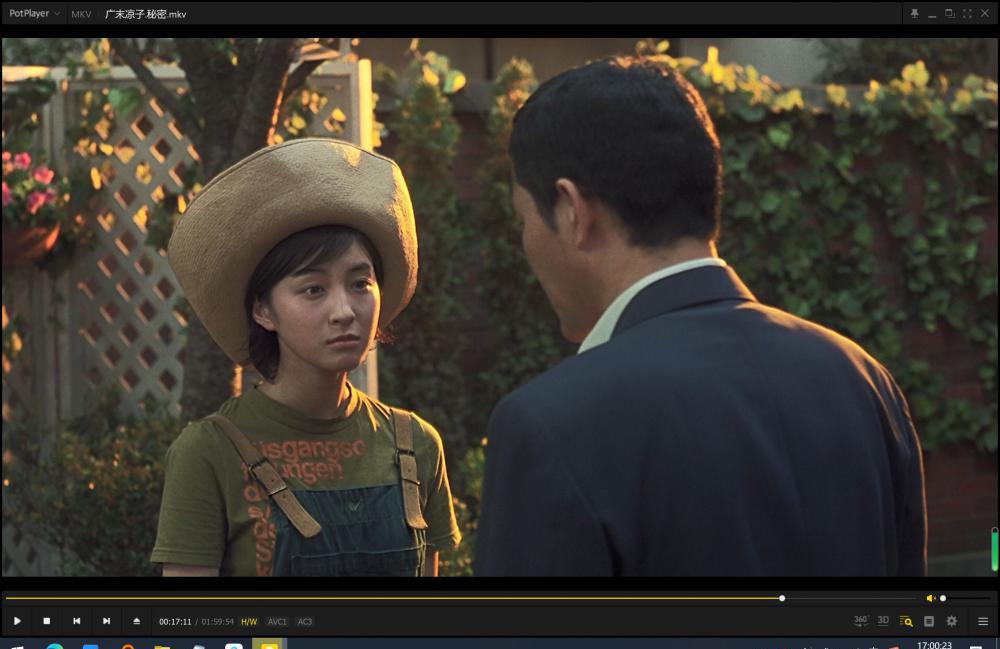Open the subtitle search tool
This screenshot has width=1000, height=649.
pos(906,621)
